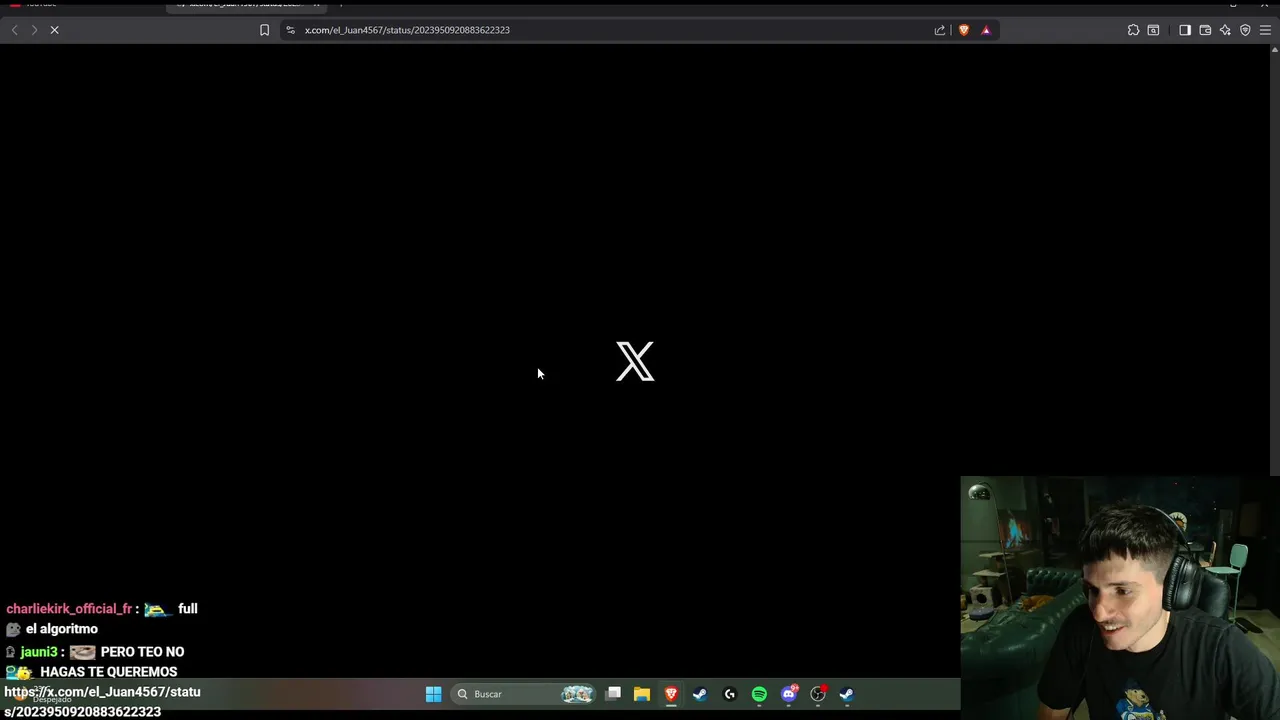This screenshot has width=1280, height=720.
Task: Open File Explorer from the taskbar
Action: [x=642, y=694]
